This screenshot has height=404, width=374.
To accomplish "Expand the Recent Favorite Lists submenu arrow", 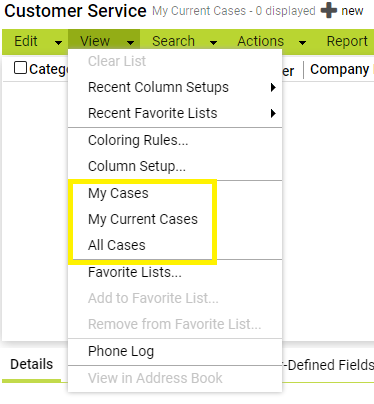I will coord(273,113).
